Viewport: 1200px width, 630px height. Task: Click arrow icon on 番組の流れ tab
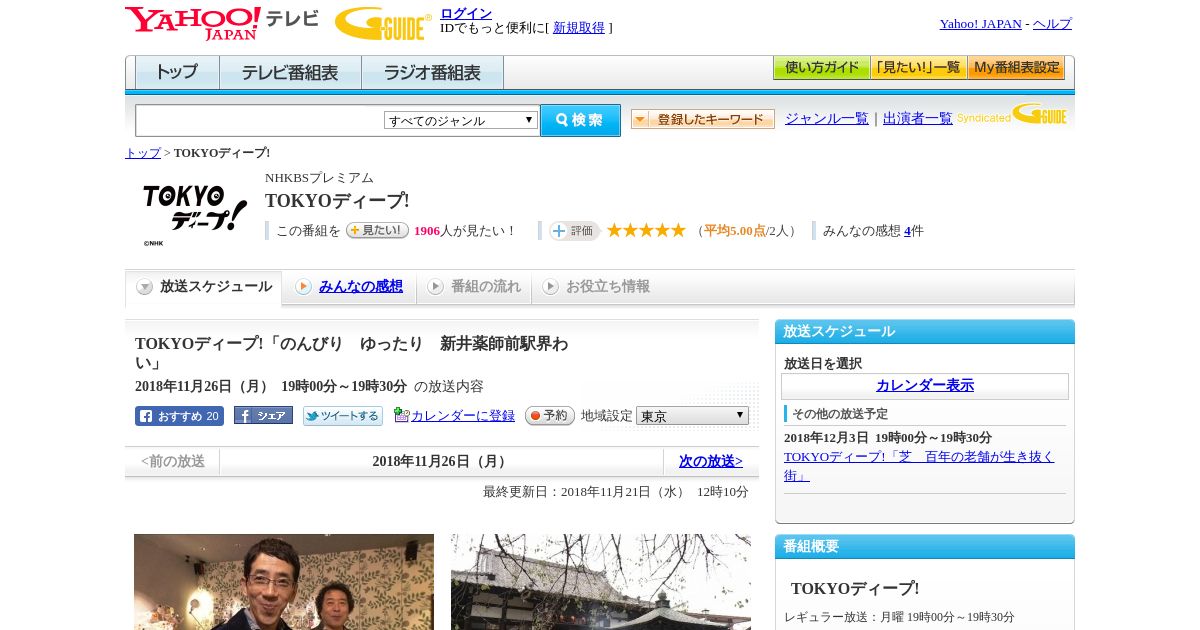[435, 287]
